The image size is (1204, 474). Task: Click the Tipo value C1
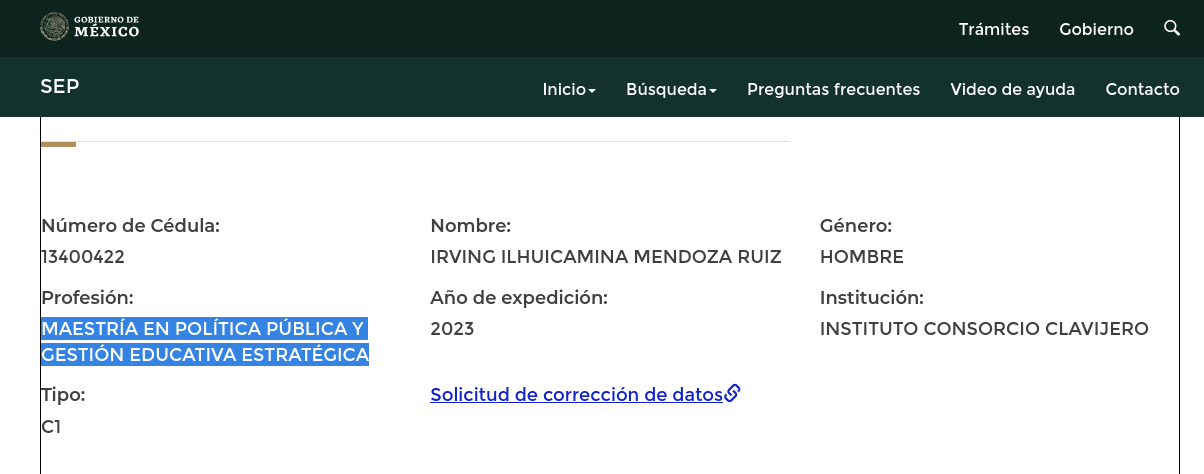click(x=52, y=427)
